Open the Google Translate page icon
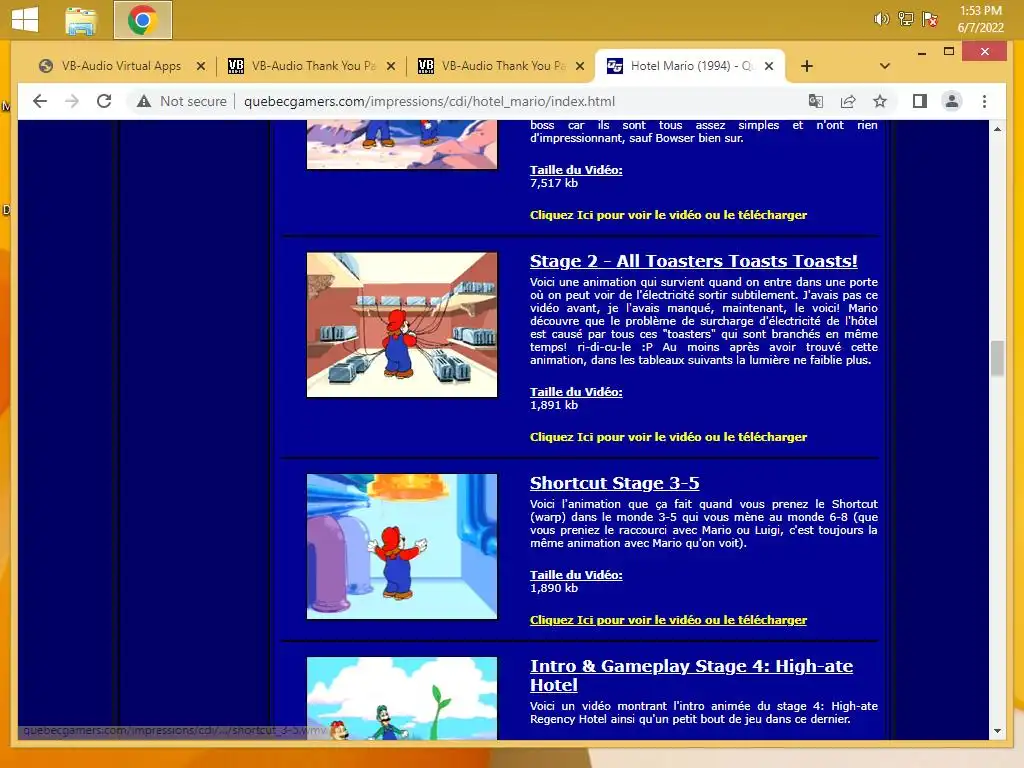Image resolution: width=1024 pixels, height=768 pixels. pos(816,101)
